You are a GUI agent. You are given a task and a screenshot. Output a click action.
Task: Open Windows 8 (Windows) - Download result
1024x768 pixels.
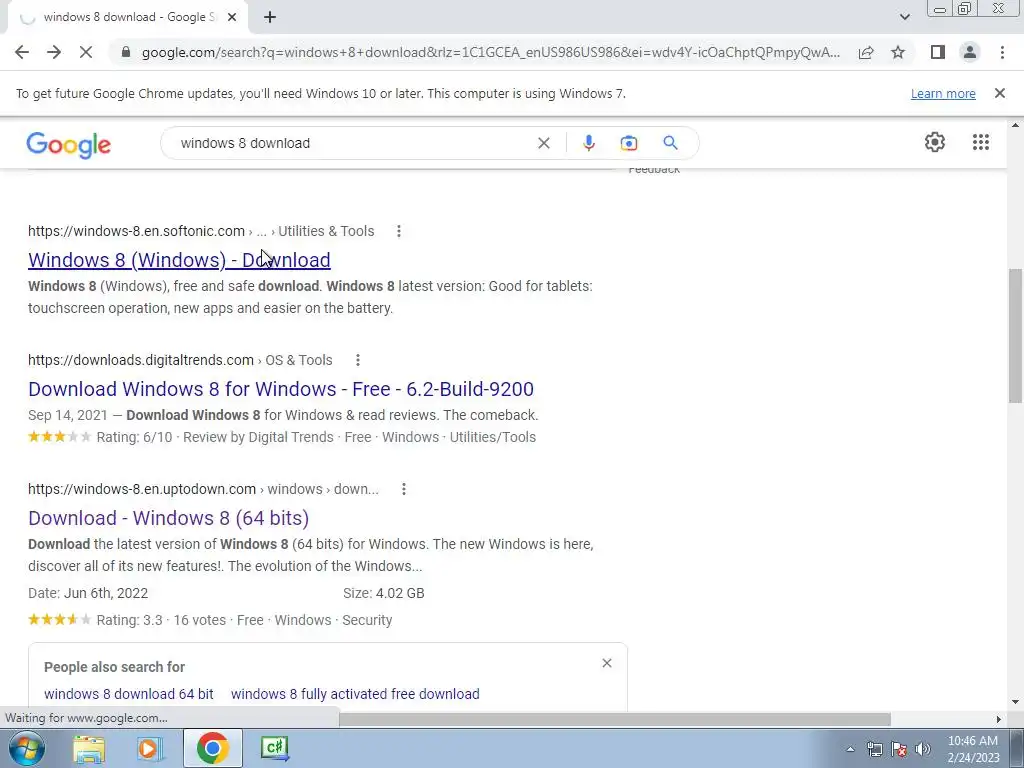(179, 260)
